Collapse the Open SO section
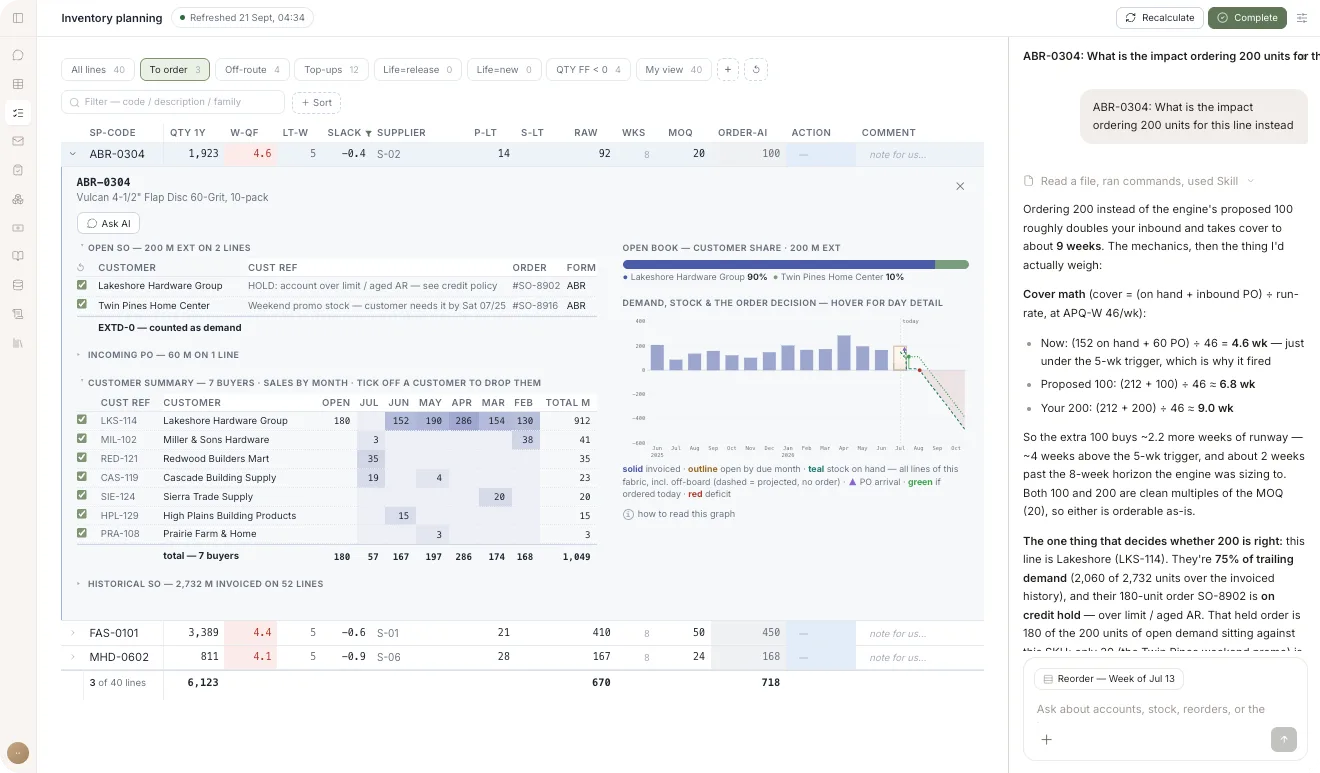This screenshot has height=773, width=1320. 164,248
